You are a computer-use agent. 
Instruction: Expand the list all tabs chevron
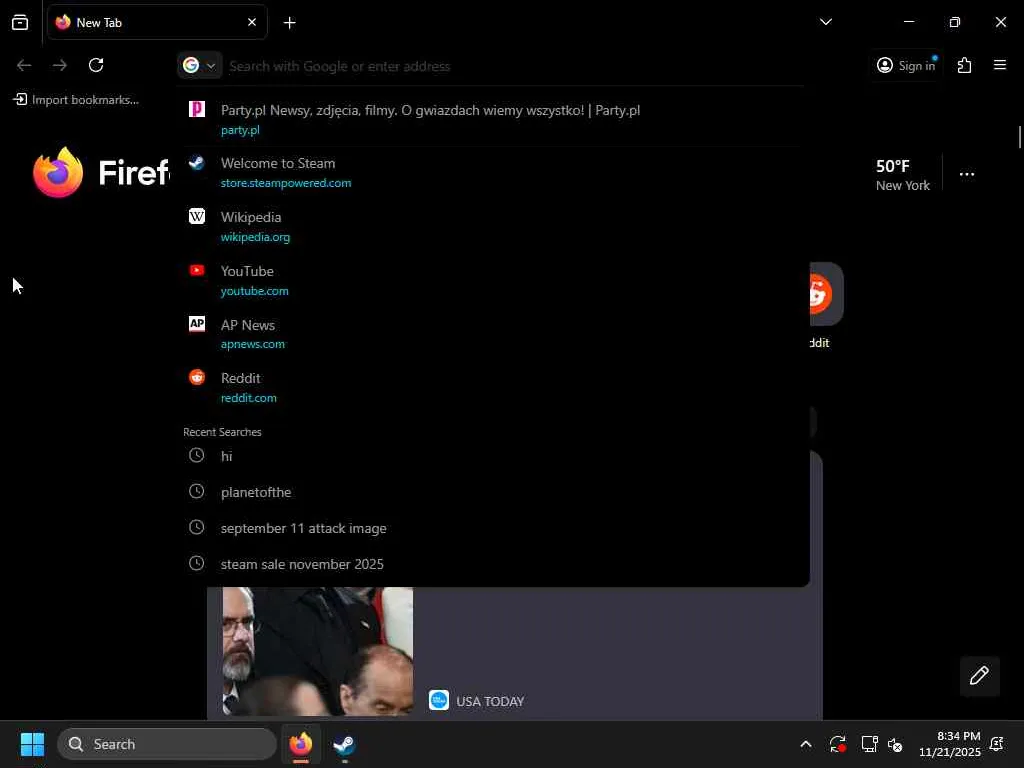tap(825, 22)
